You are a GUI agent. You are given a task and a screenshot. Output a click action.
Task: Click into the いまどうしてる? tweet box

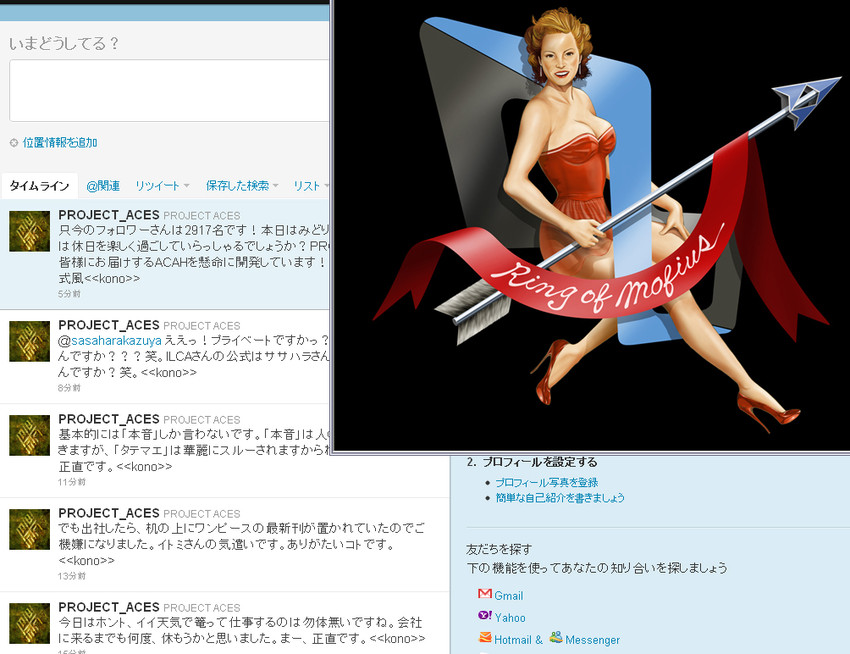169,91
